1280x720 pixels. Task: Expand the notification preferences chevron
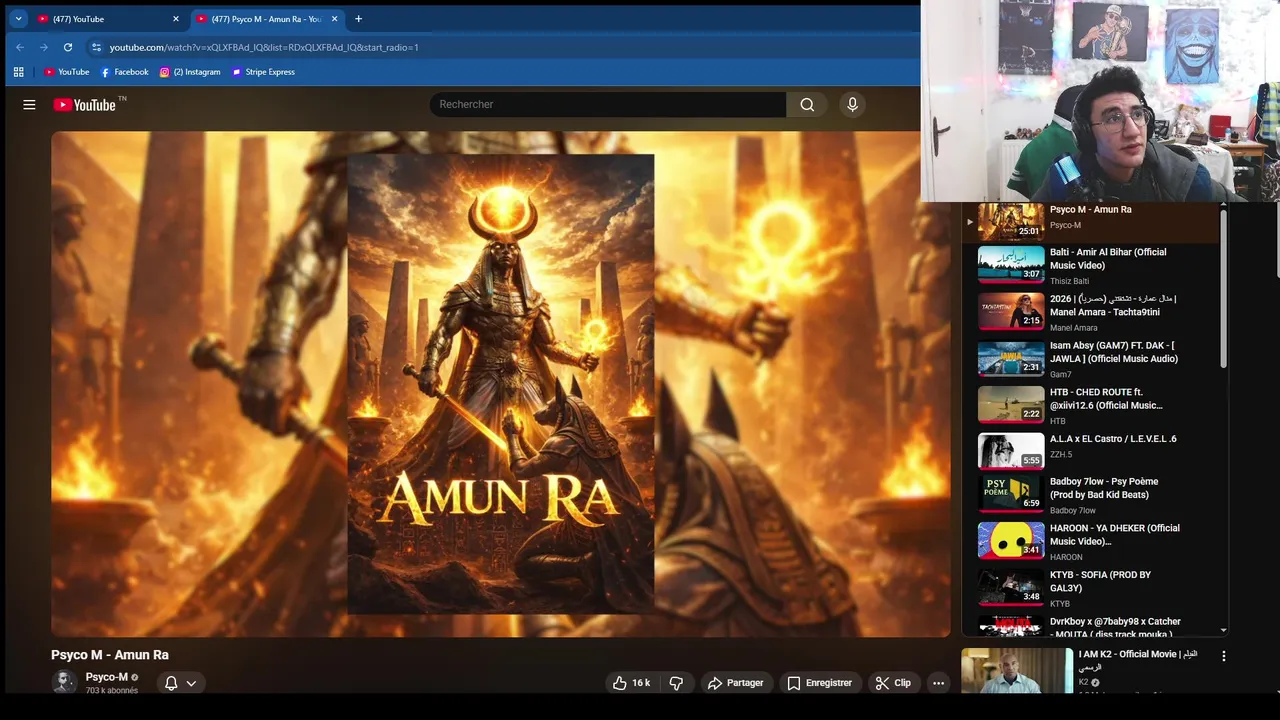point(191,683)
